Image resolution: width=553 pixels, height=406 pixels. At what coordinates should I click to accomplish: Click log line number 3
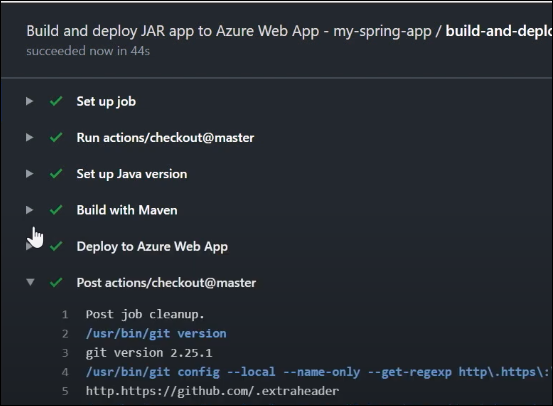point(65,353)
